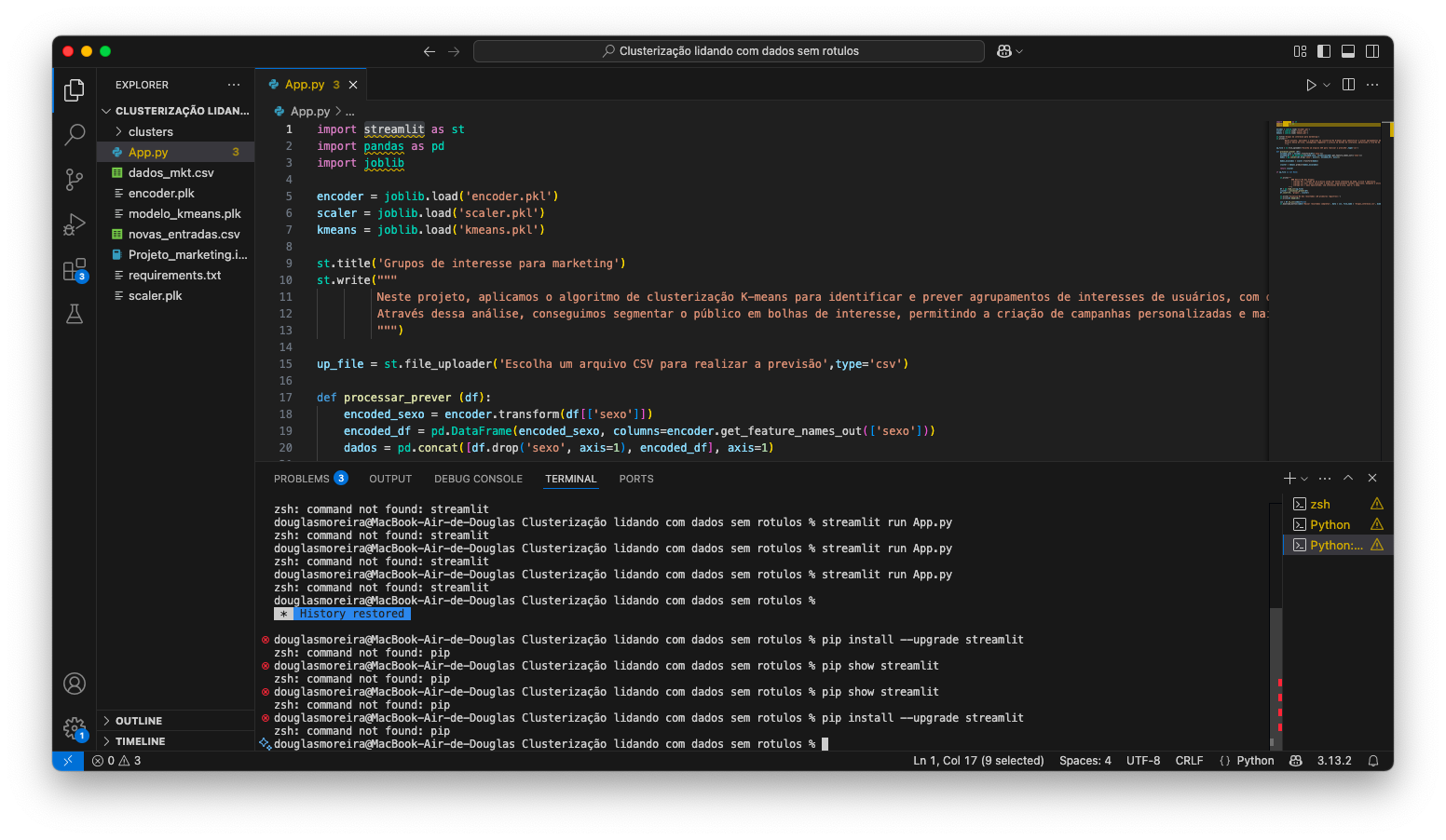Open the Testing flask view

pos(75,314)
